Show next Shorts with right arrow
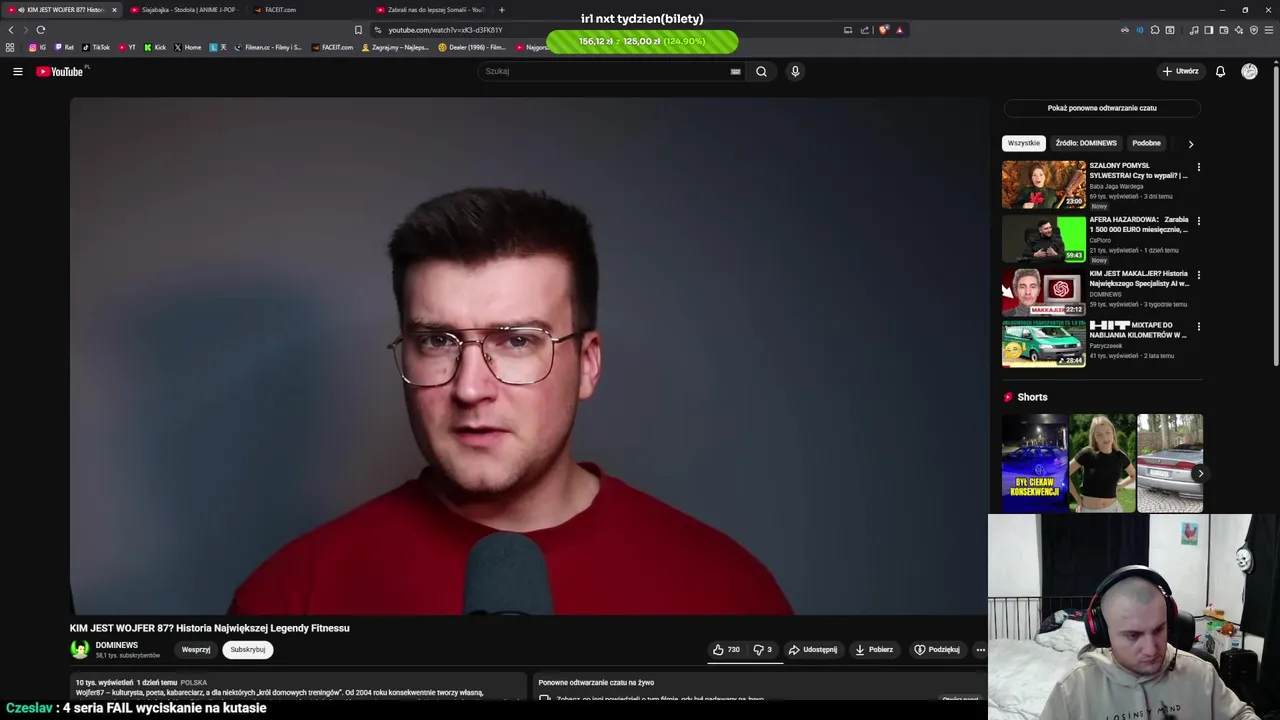This screenshot has width=1280, height=720. [x=1199, y=473]
